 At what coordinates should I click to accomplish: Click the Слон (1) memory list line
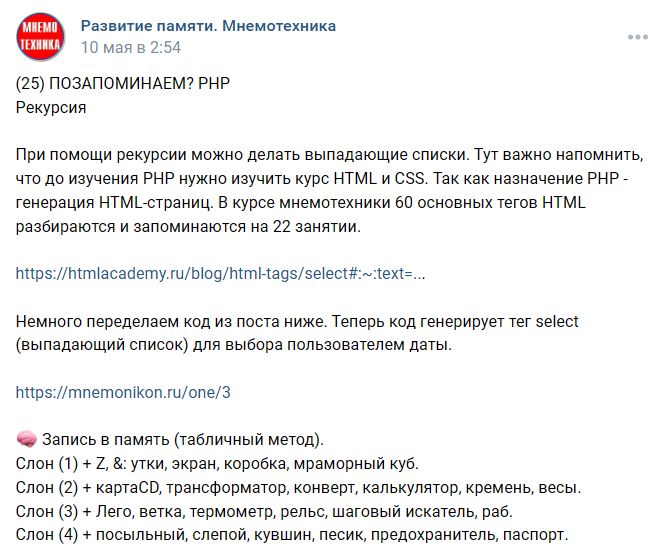click(217, 464)
